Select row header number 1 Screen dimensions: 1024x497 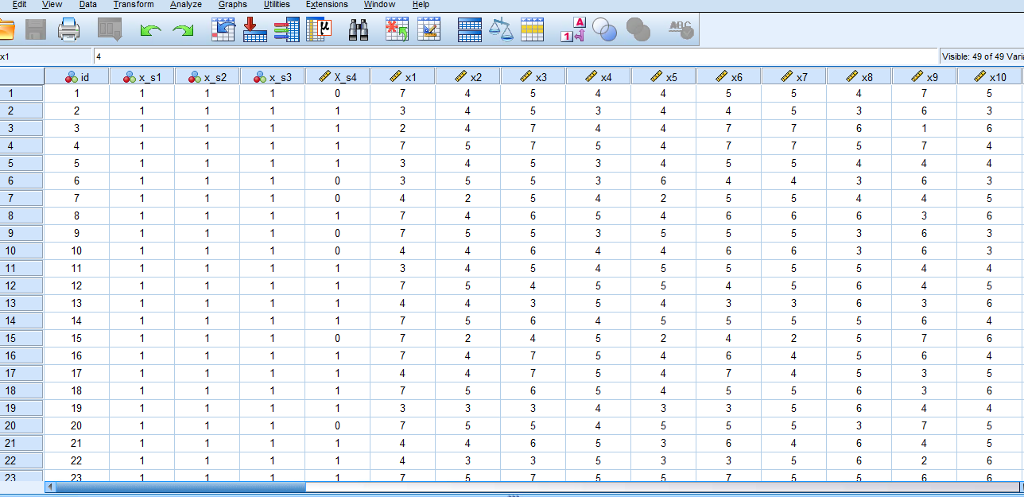[x=22, y=93]
